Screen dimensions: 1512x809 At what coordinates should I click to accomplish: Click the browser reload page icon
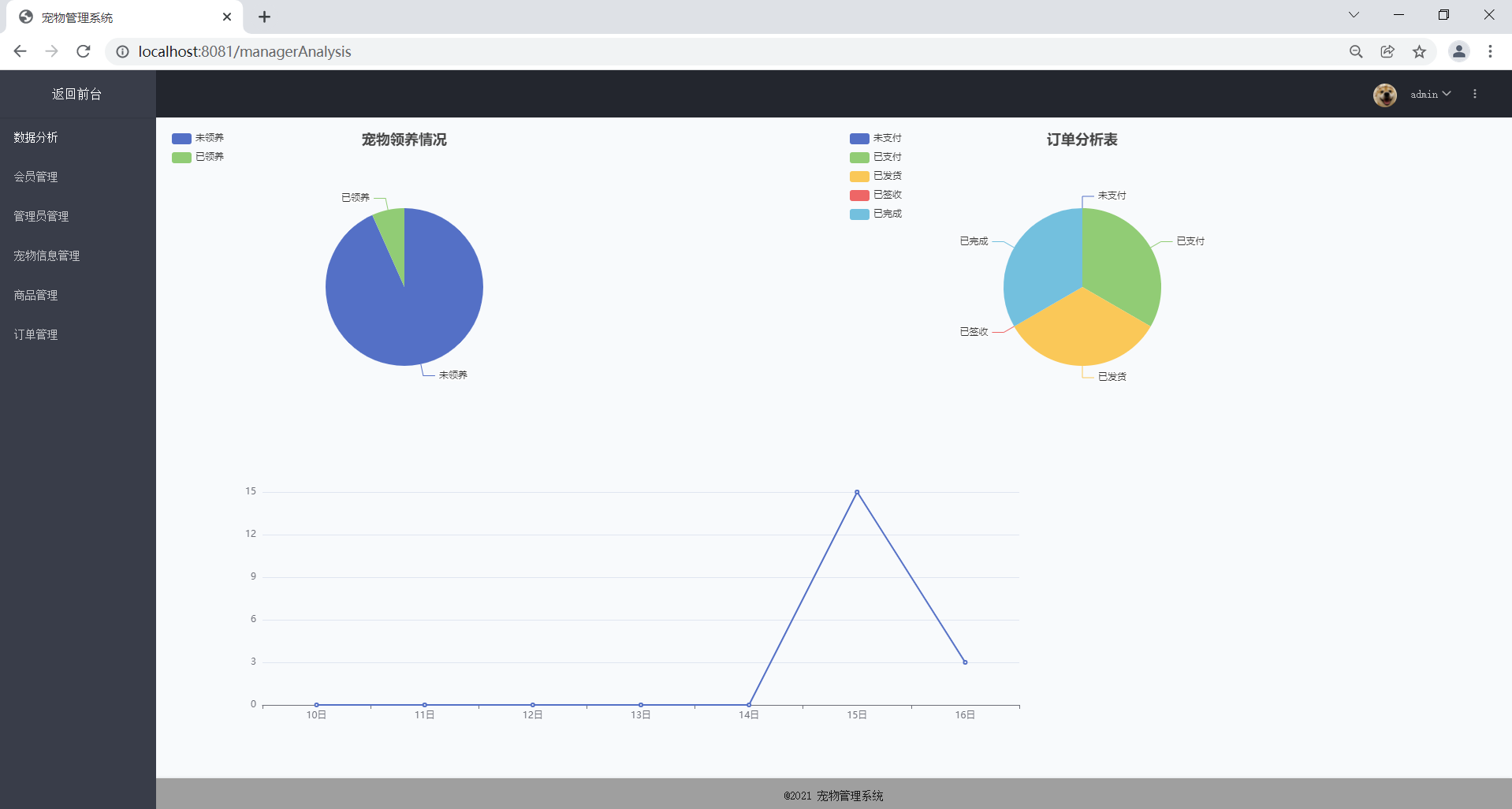(84, 51)
